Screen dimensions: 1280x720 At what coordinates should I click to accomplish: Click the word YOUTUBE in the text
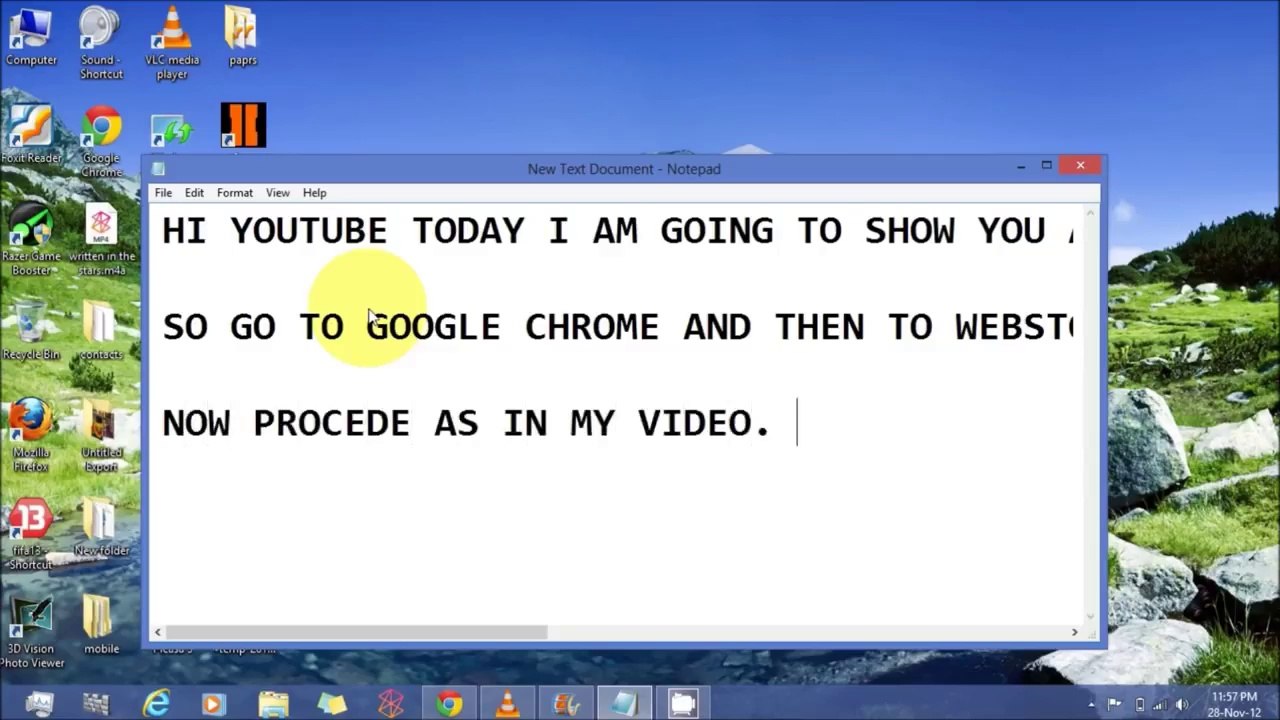308,231
